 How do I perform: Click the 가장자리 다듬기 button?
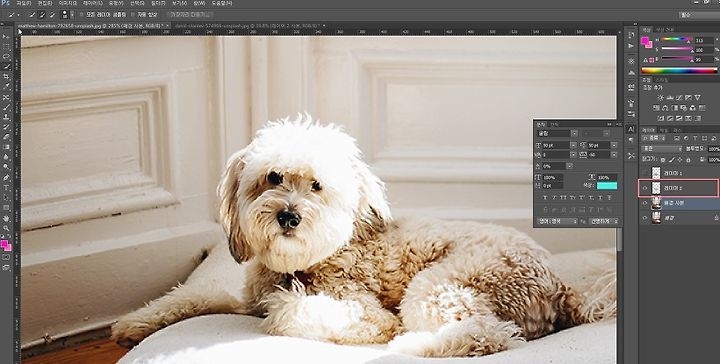pos(191,15)
